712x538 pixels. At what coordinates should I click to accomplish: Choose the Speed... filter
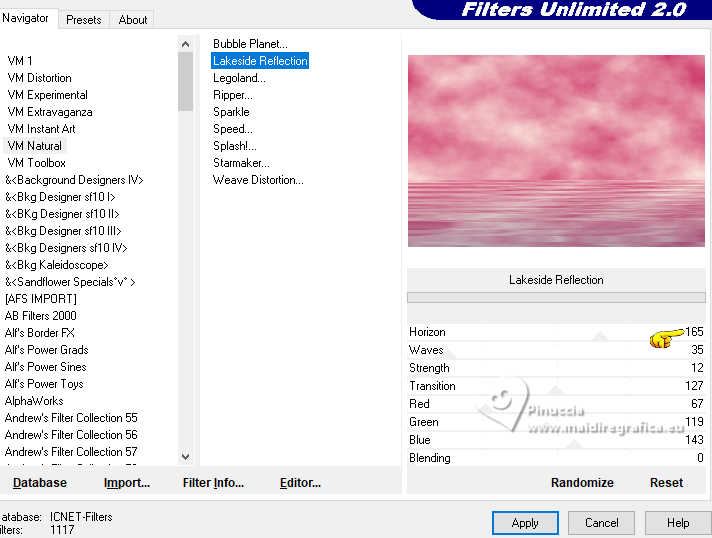233,129
